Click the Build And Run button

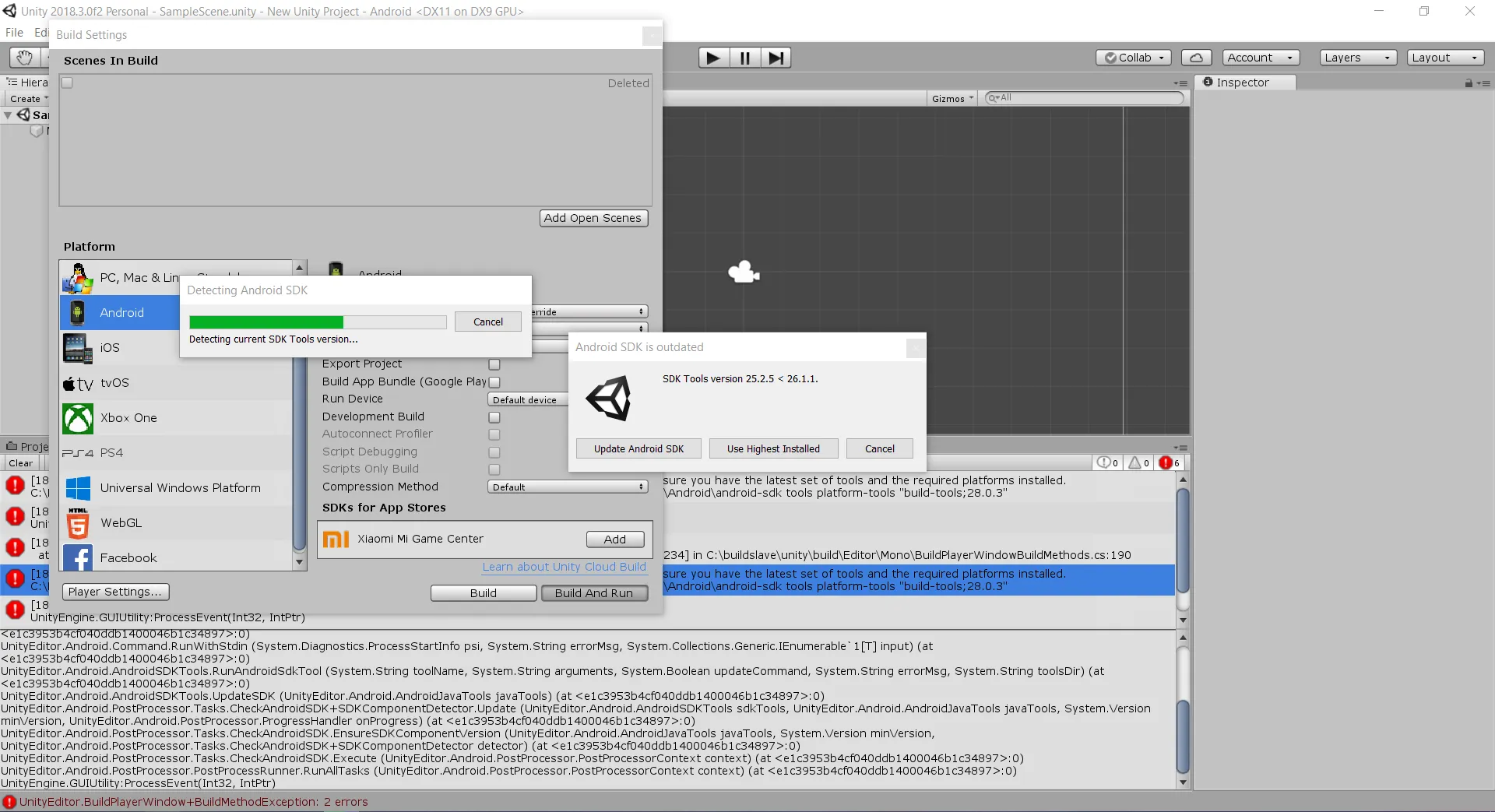pos(593,593)
